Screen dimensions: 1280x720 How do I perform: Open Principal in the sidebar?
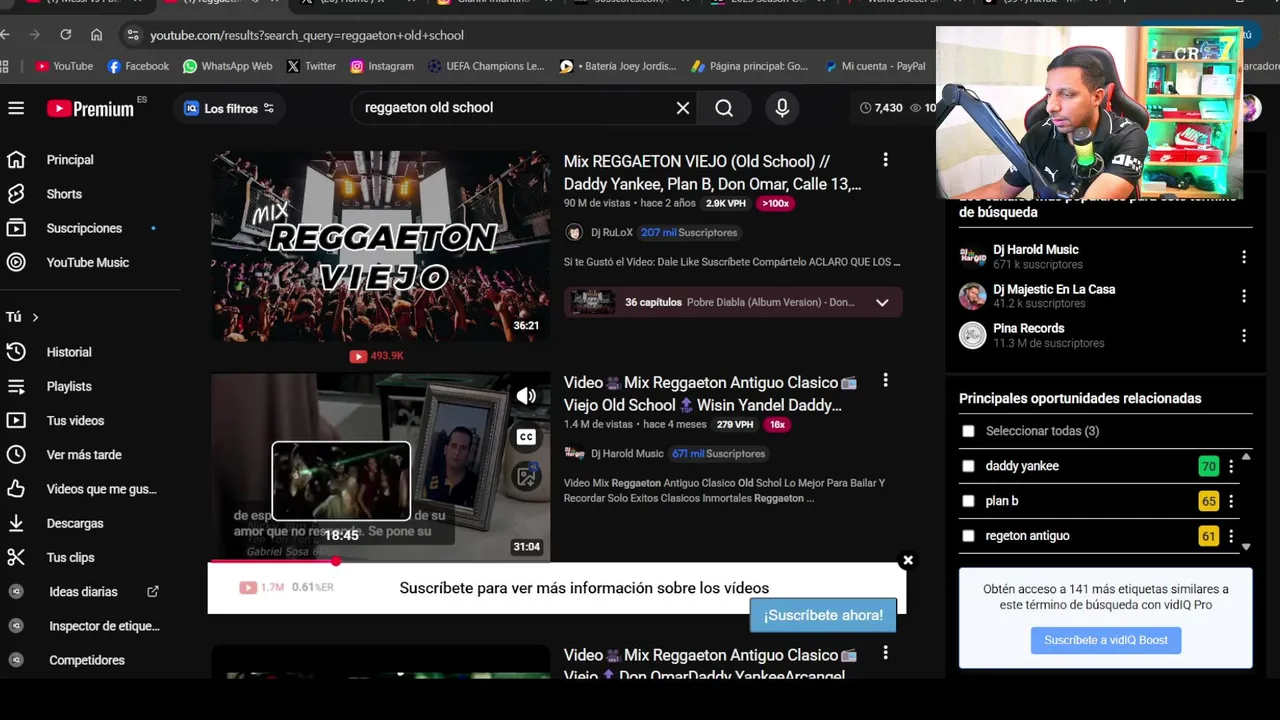(x=70, y=160)
